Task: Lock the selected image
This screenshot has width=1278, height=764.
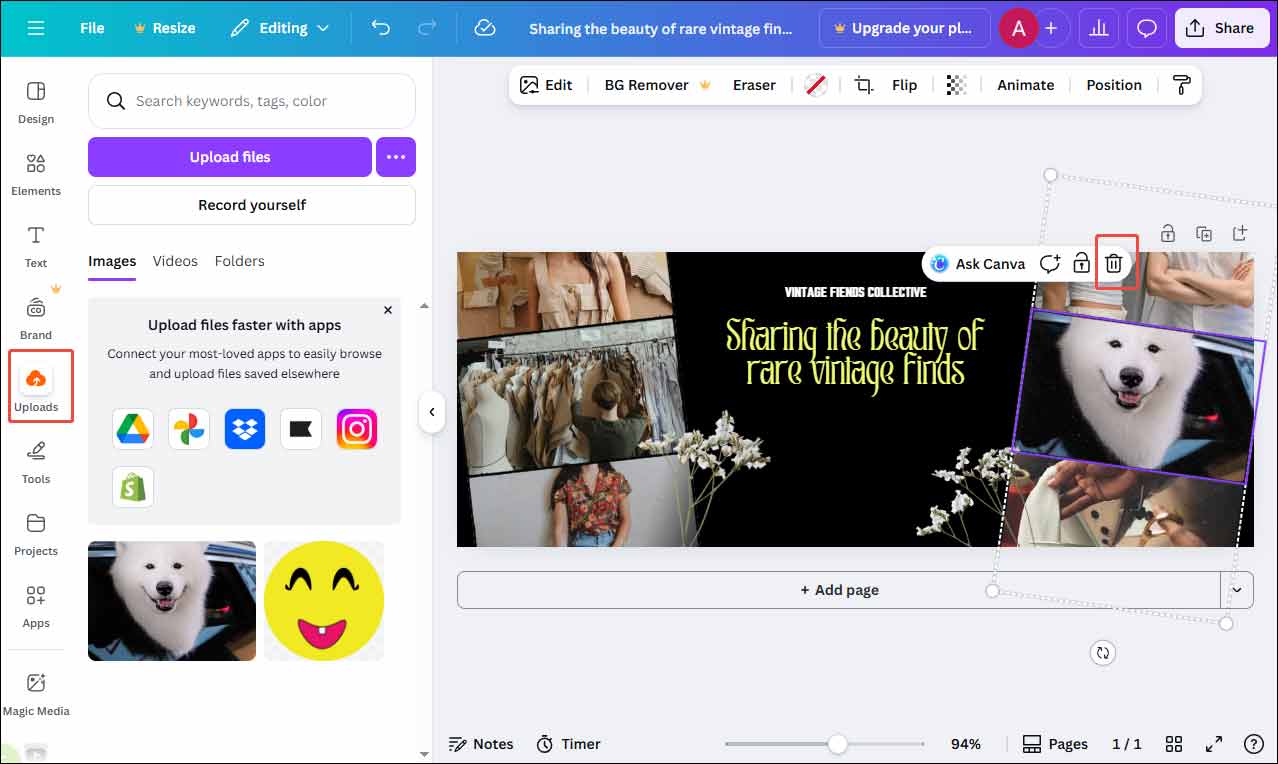Action: [1081, 263]
